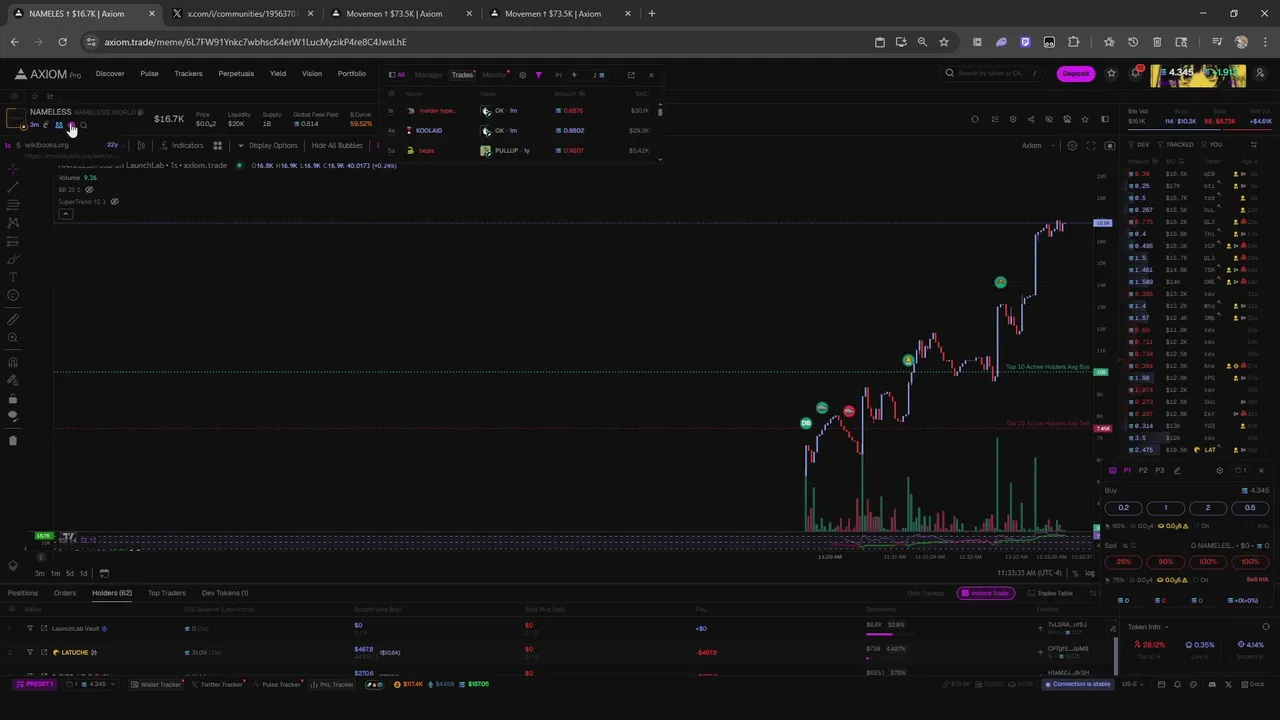Viewport: 1280px width, 720px height.
Task: Buy the 0.2 SOL preset amount
Action: [x=1124, y=508]
